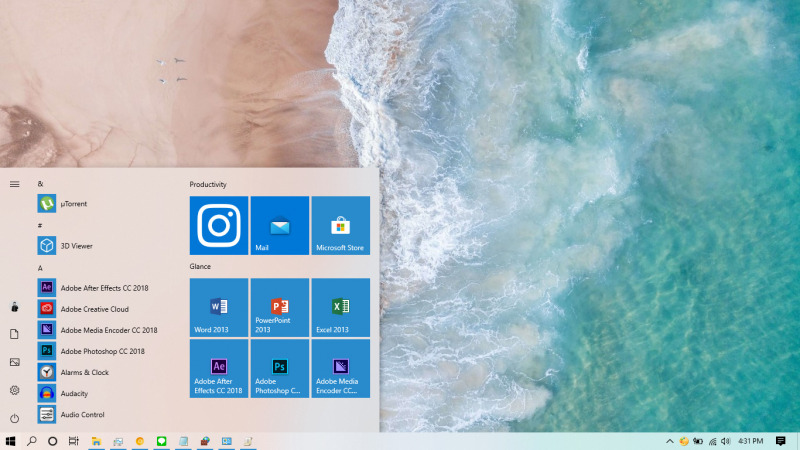The width and height of the screenshot is (800, 450).
Task: Open the orange circle app on taskbar
Action: [140, 441]
